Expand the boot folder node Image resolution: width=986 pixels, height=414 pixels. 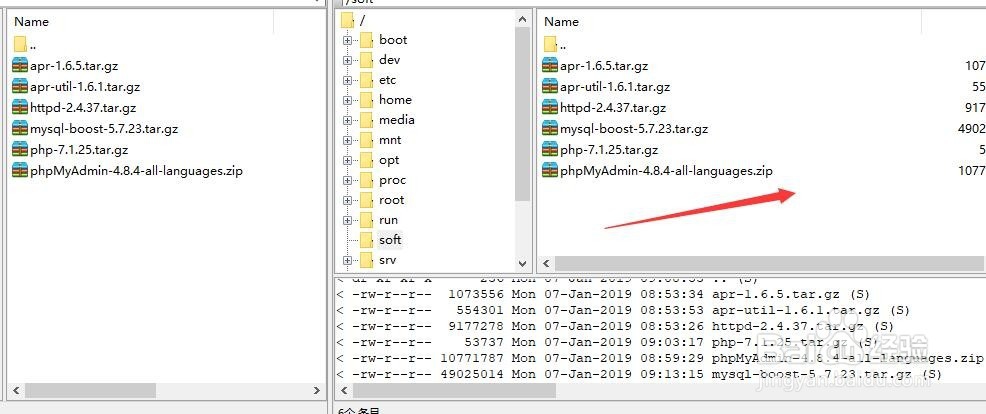tap(347, 40)
